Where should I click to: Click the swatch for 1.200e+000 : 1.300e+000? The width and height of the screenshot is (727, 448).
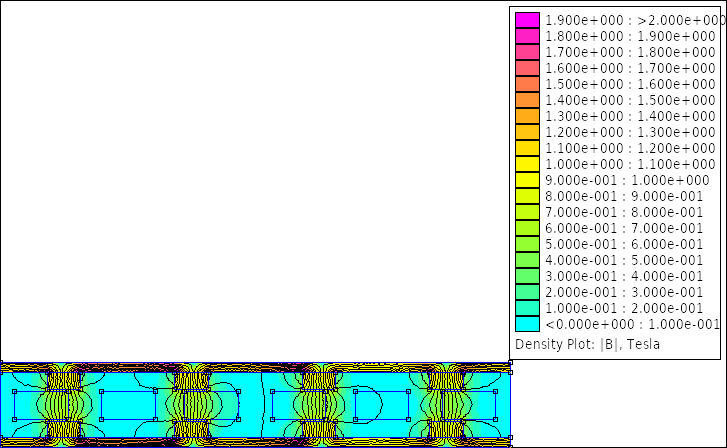(x=527, y=132)
